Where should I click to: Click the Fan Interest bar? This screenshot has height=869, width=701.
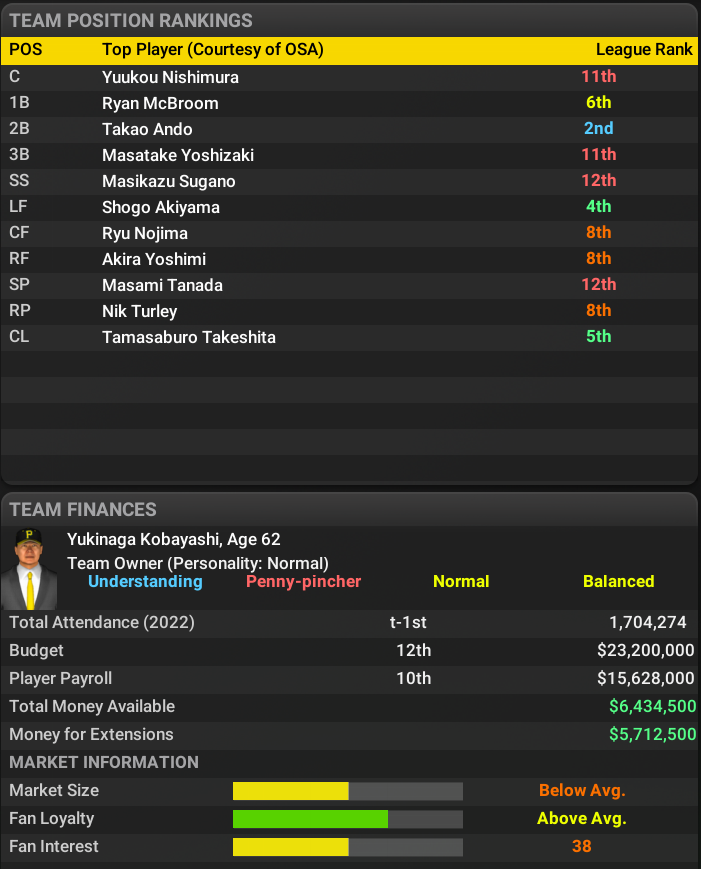(x=347, y=847)
